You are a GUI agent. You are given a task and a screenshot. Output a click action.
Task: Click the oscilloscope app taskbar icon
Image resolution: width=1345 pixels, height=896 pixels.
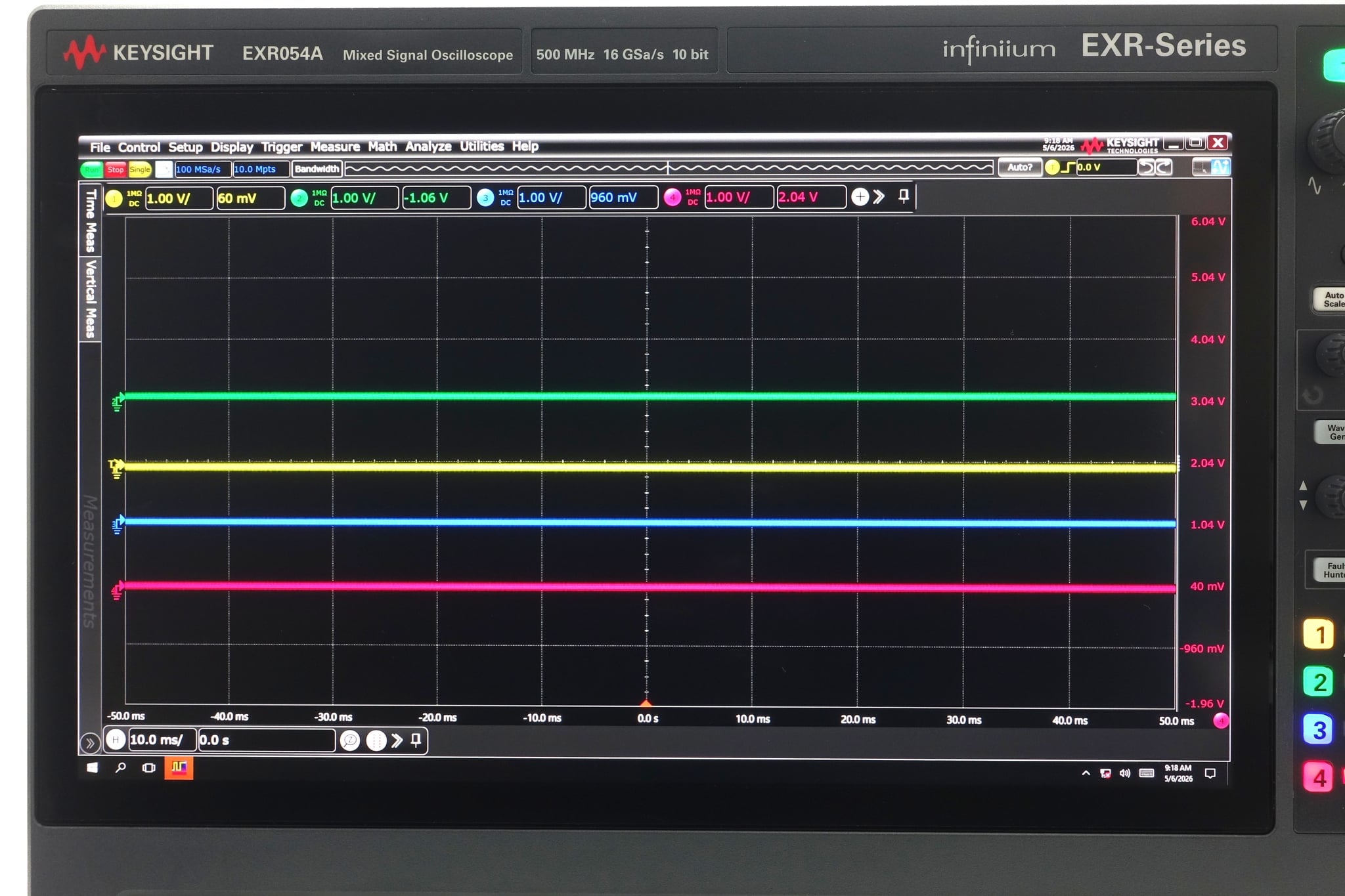tap(179, 767)
